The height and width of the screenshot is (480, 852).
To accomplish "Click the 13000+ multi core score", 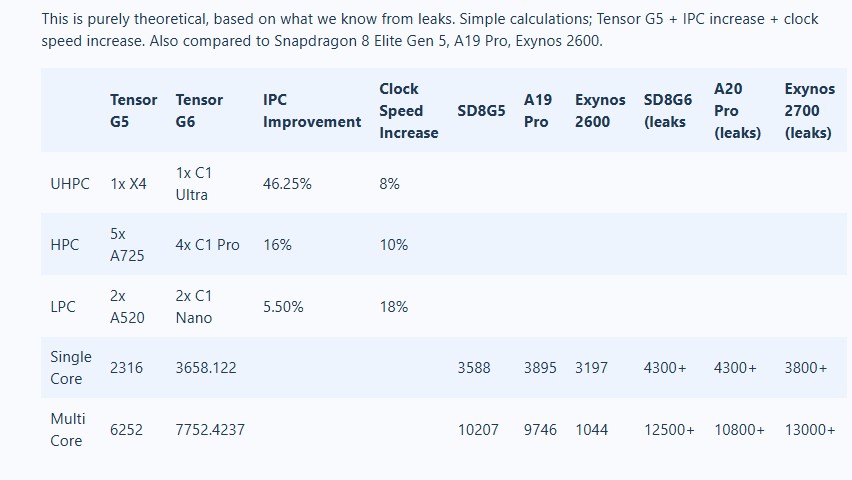I will (810, 430).
